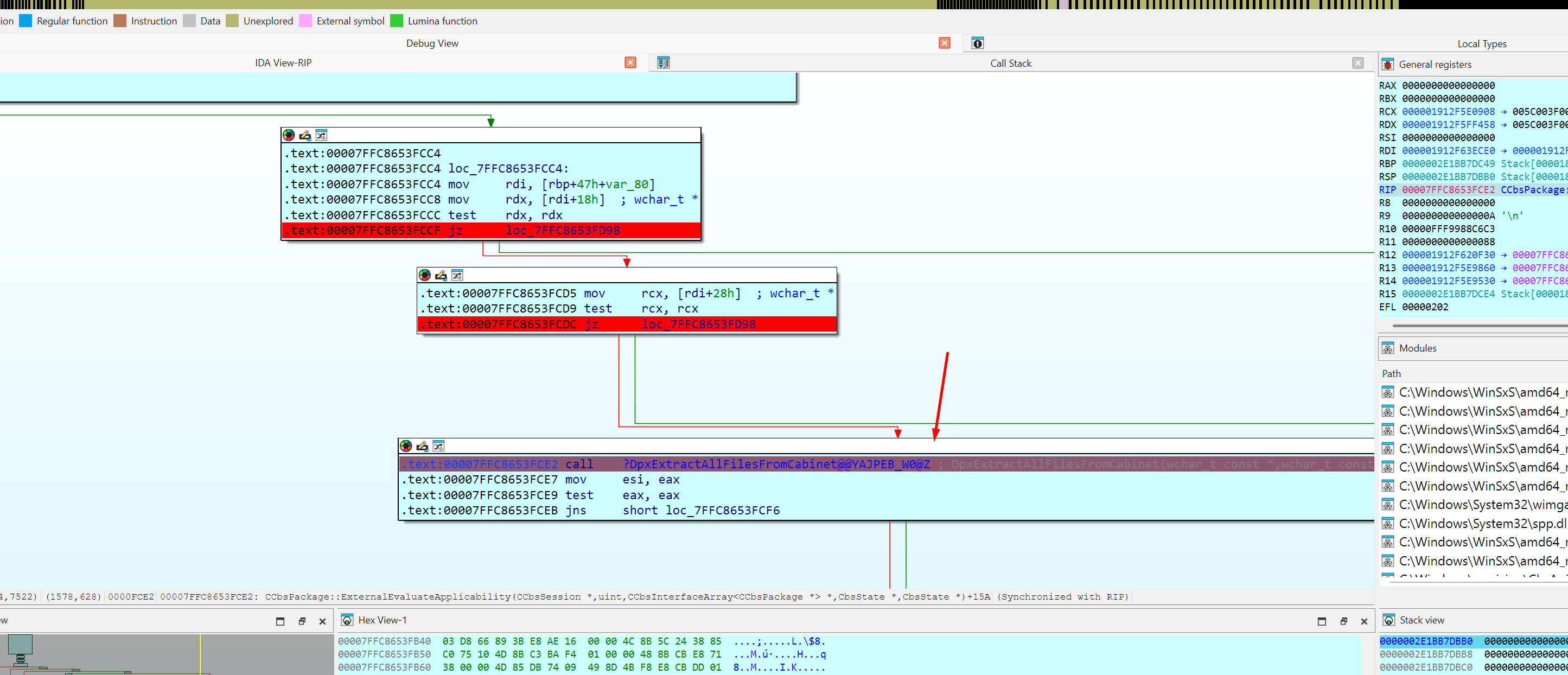
Task: Float the Hex View-1 panel
Action: click(x=1343, y=621)
